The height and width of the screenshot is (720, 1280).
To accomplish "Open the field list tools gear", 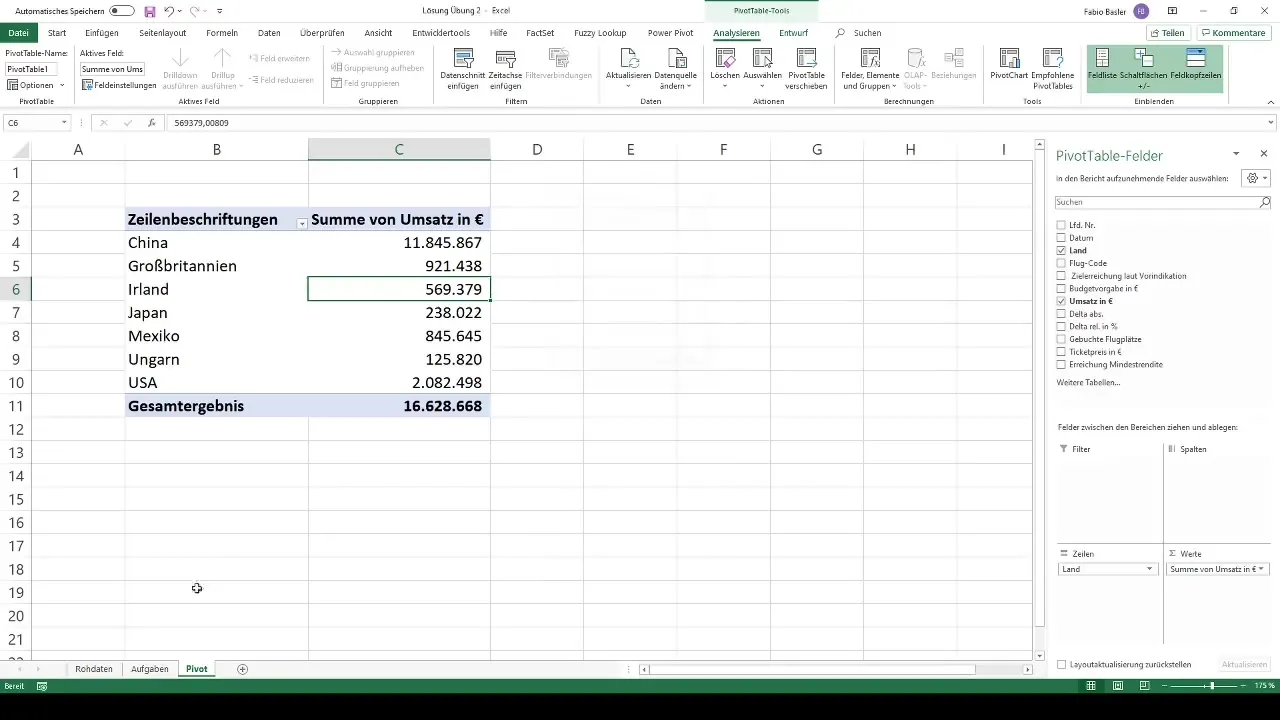I will (x=1255, y=178).
